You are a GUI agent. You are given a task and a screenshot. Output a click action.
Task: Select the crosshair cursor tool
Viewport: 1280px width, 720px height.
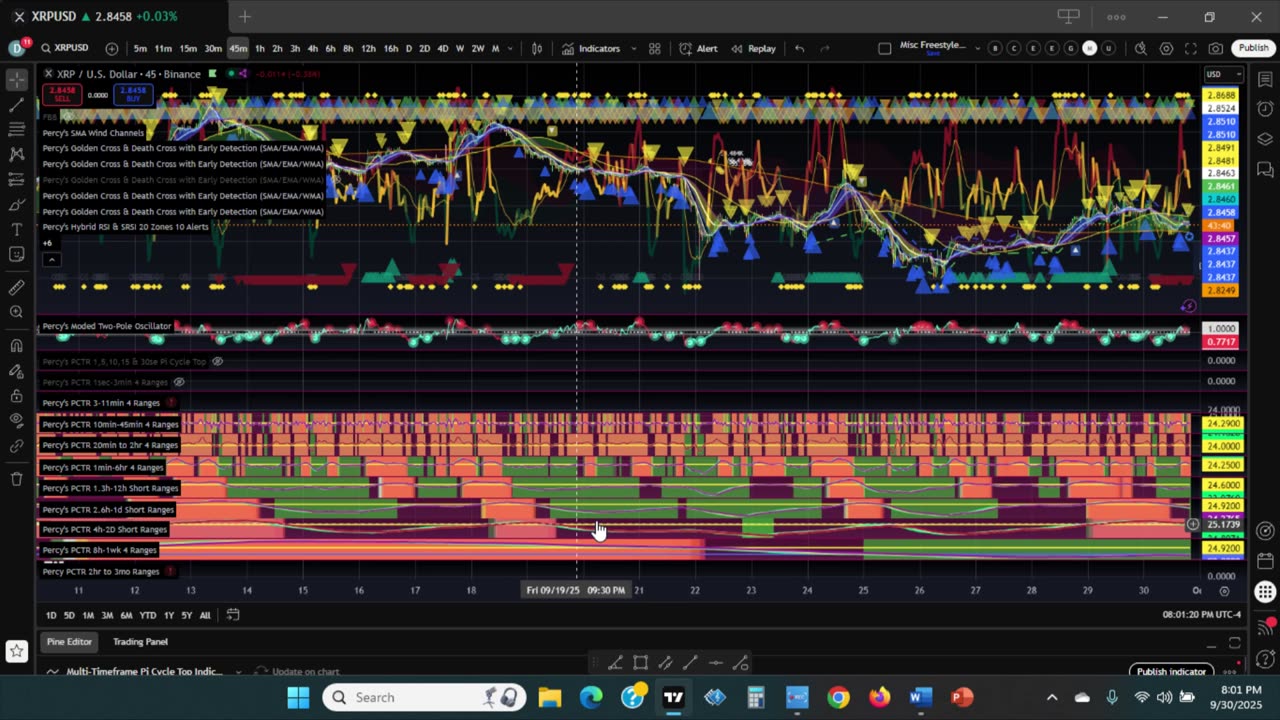click(x=17, y=79)
